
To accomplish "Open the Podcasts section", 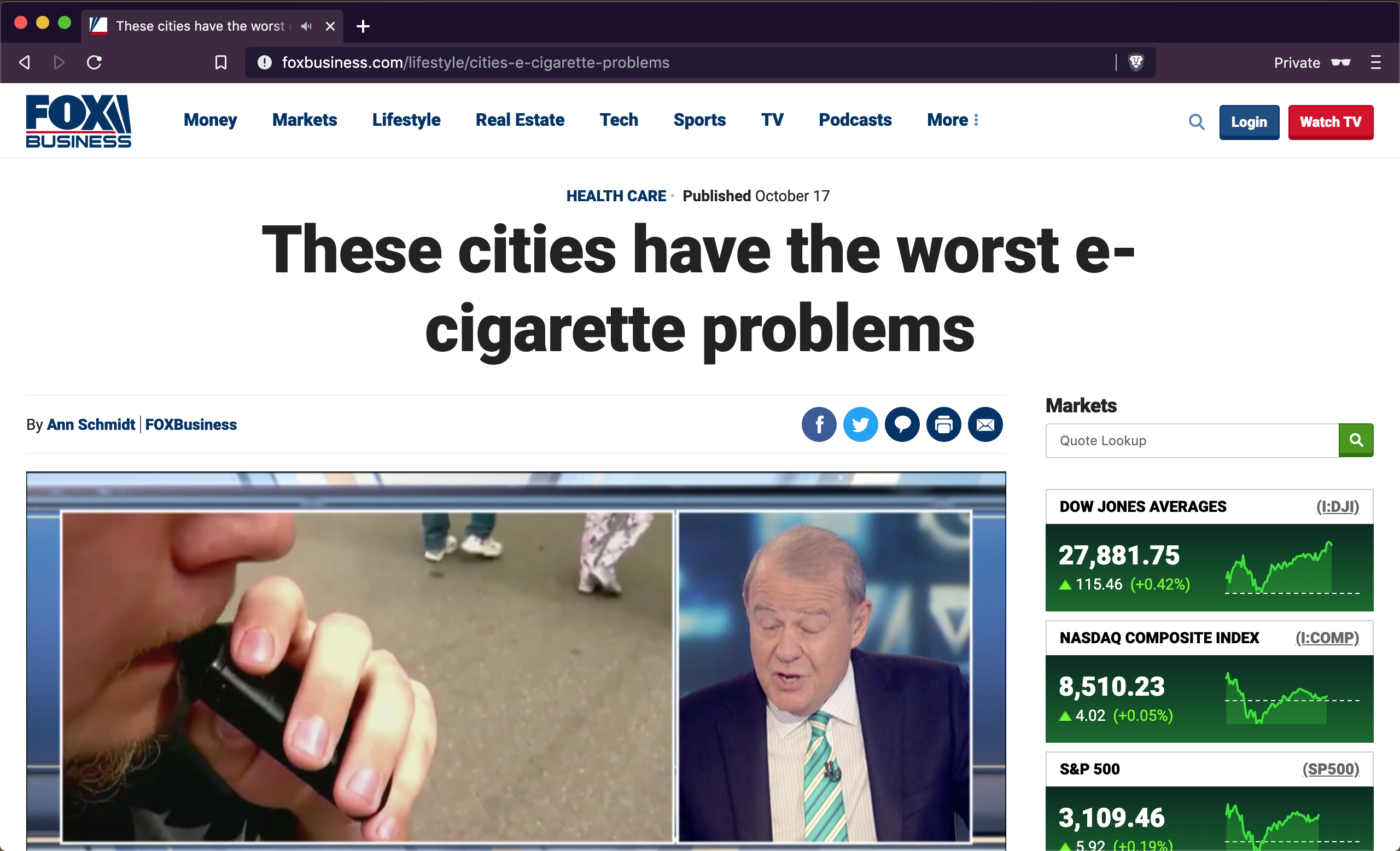I will tap(855, 120).
